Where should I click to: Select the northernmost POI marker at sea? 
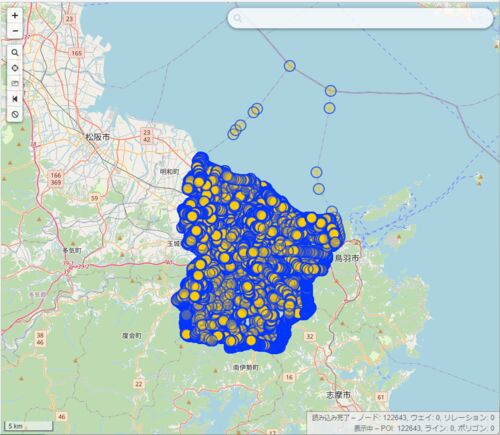[x=290, y=66]
